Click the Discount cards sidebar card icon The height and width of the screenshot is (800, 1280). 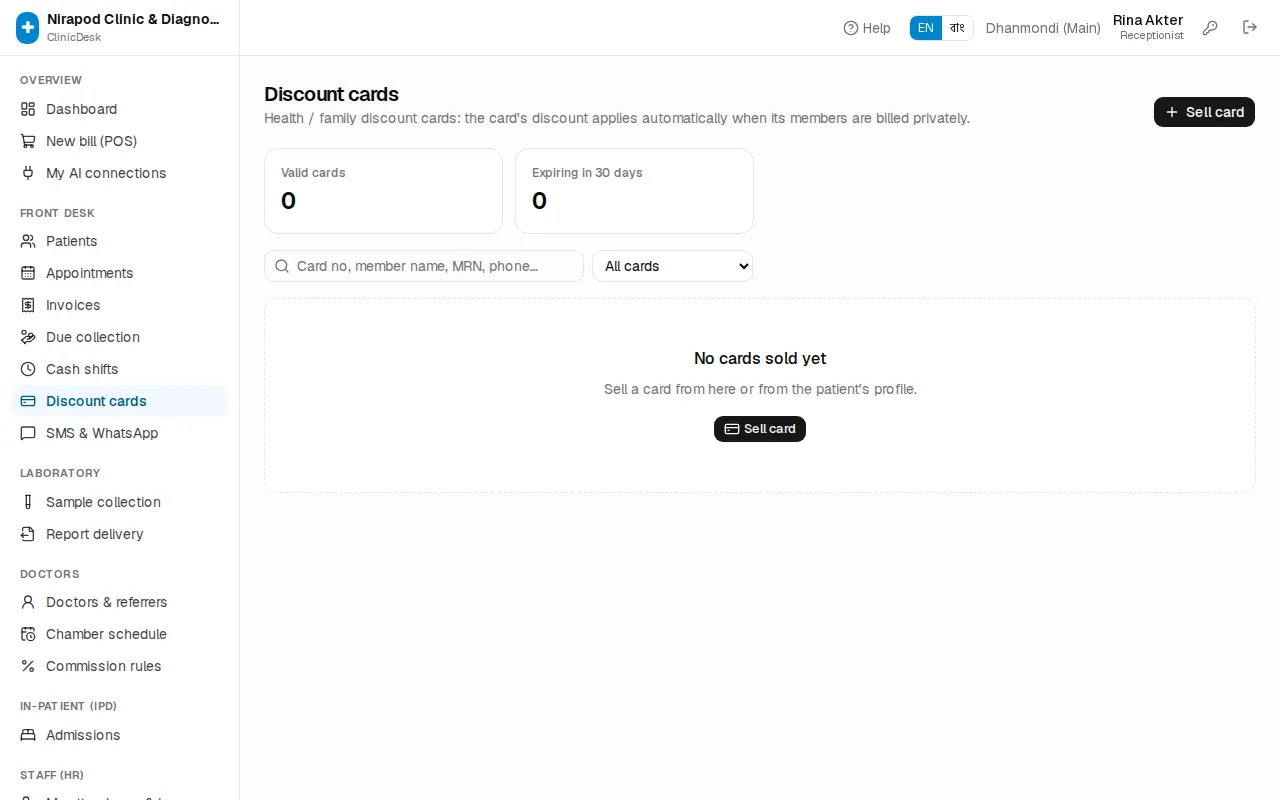point(28,401)
